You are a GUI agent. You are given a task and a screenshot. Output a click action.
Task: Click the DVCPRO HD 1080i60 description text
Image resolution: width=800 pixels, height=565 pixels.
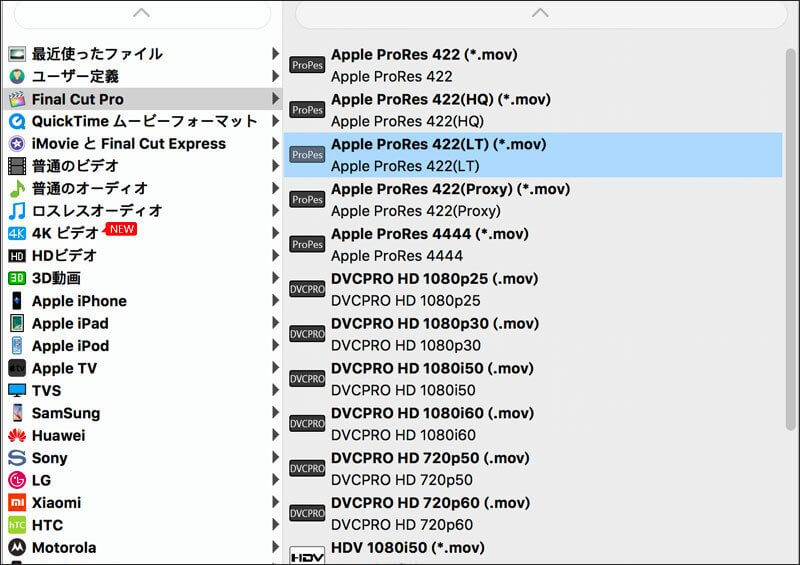coord(403,435)
